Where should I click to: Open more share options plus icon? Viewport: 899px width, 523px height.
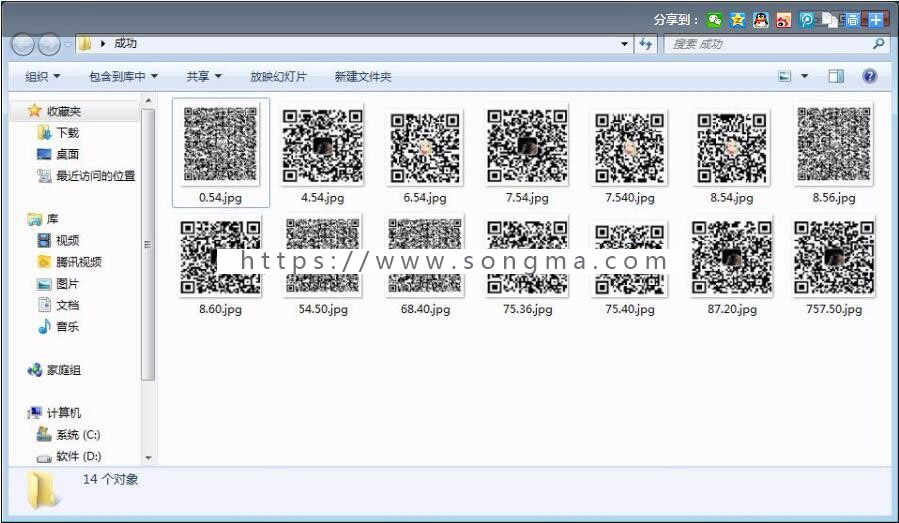point(875,21)
